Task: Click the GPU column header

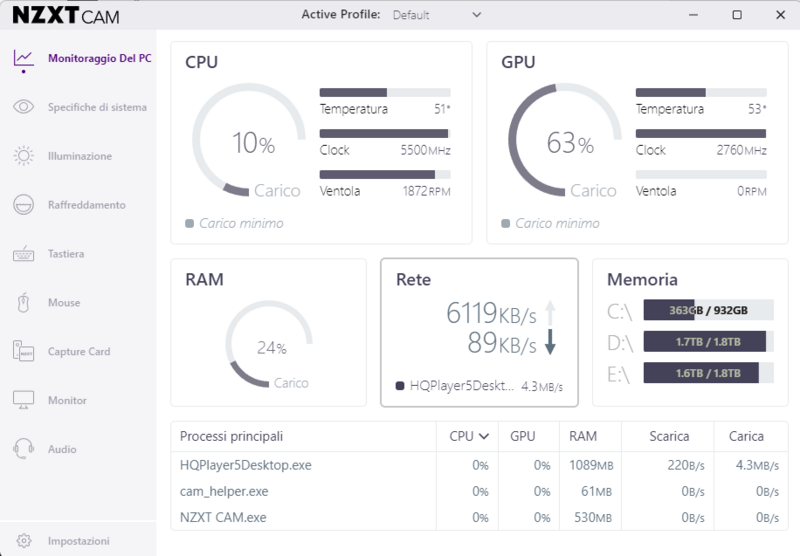Action: 523,436
